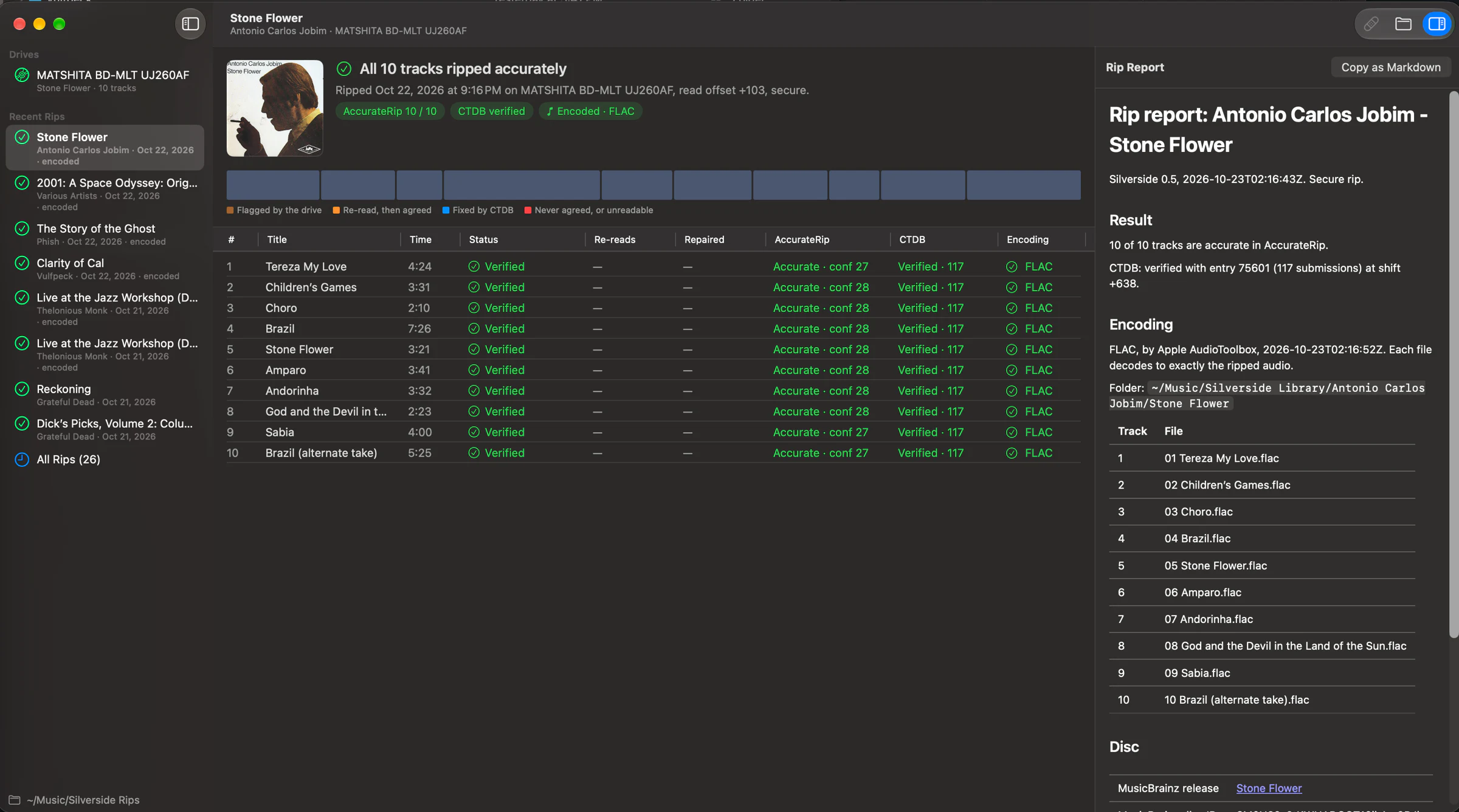Click the CTDB verified badge
Image resolution: width=1459 pixels, height=812 pixels.
[491, 111]
